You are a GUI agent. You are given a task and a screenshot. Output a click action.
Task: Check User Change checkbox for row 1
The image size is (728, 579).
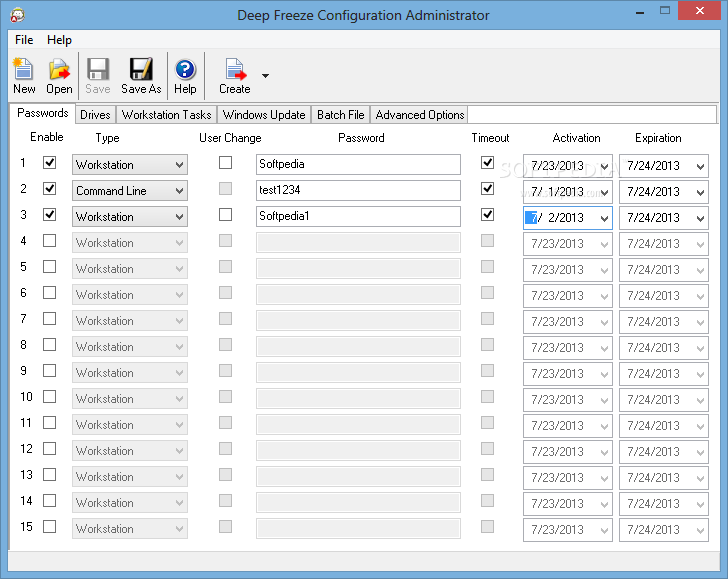click(x=226, y=163)
